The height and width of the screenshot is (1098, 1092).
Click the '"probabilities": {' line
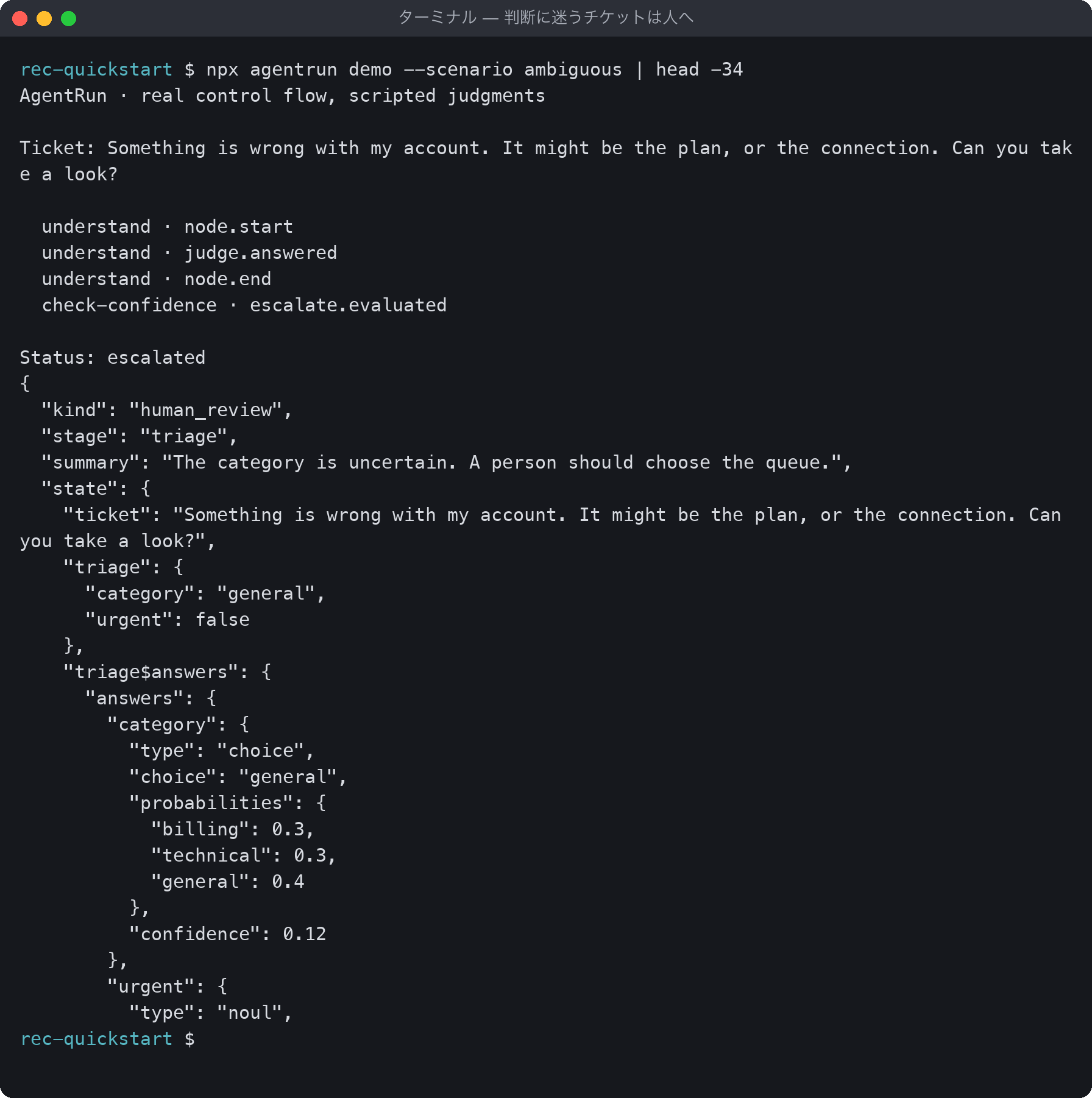(228, 803)
